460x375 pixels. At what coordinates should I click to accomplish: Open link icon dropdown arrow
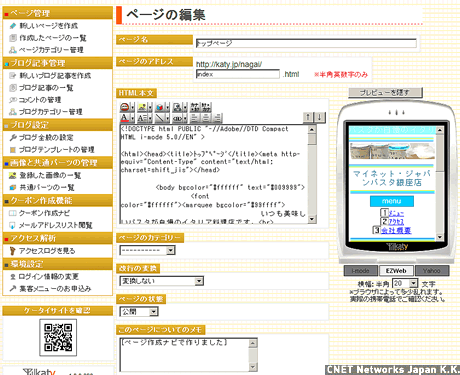click(185, 107)
